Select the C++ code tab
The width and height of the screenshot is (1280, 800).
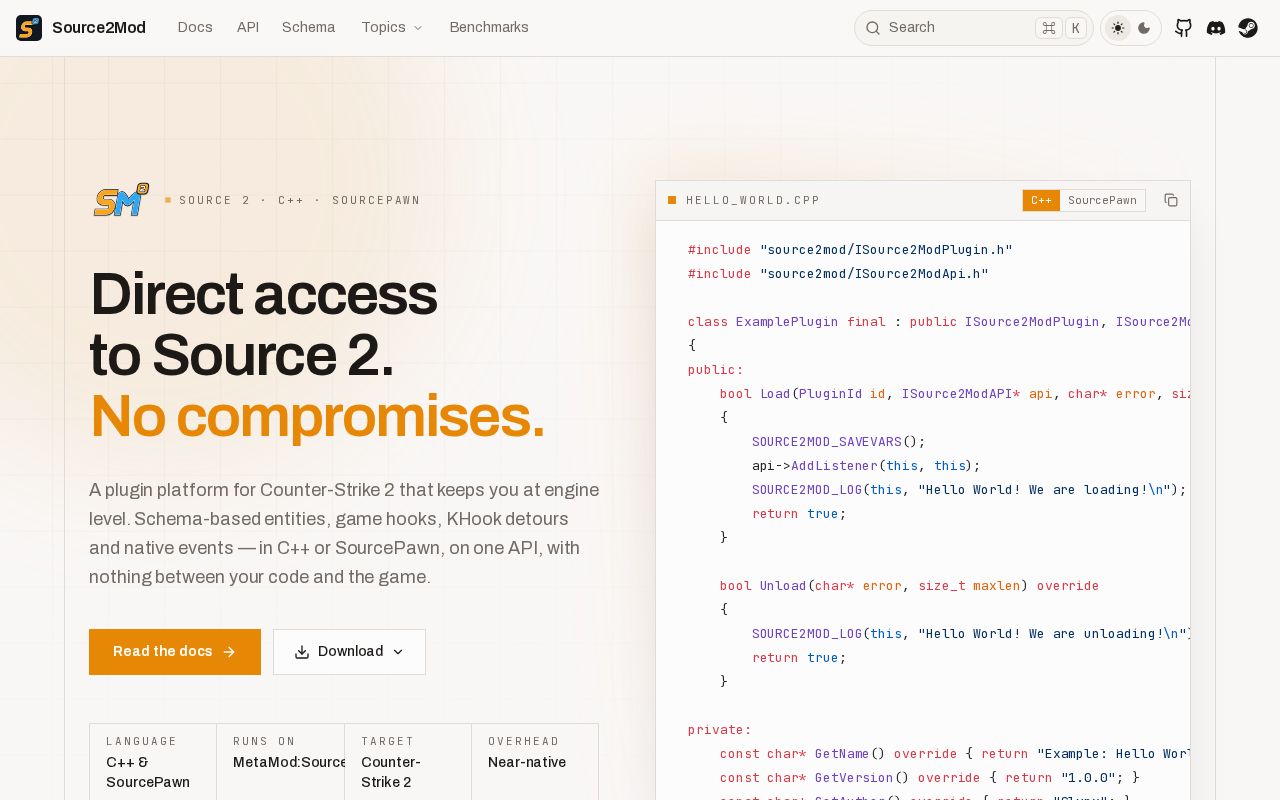coord(1041,200)
